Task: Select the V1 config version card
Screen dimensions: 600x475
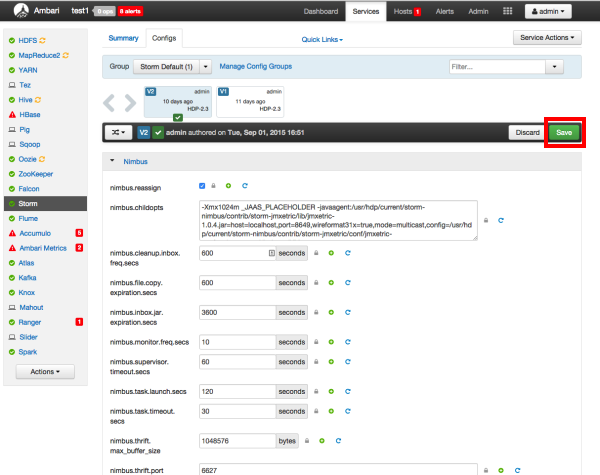Action: click(x=250, y=101)
